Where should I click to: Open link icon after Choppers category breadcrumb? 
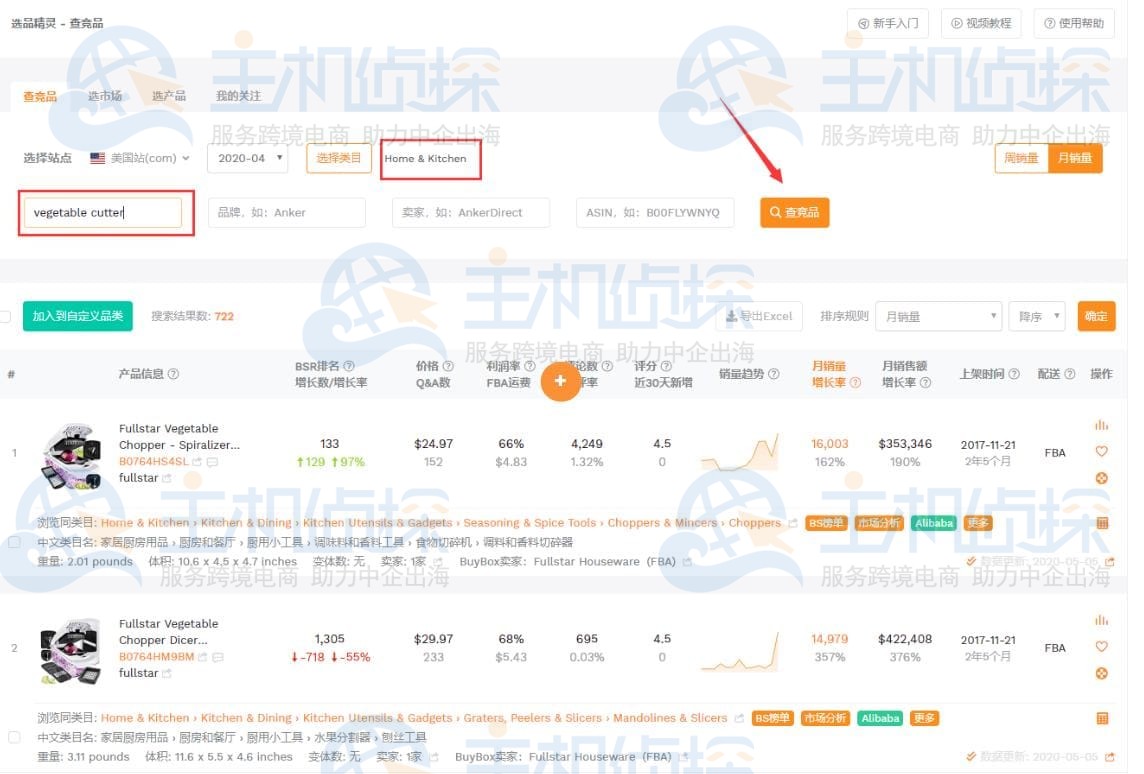[x=793, y=523]
